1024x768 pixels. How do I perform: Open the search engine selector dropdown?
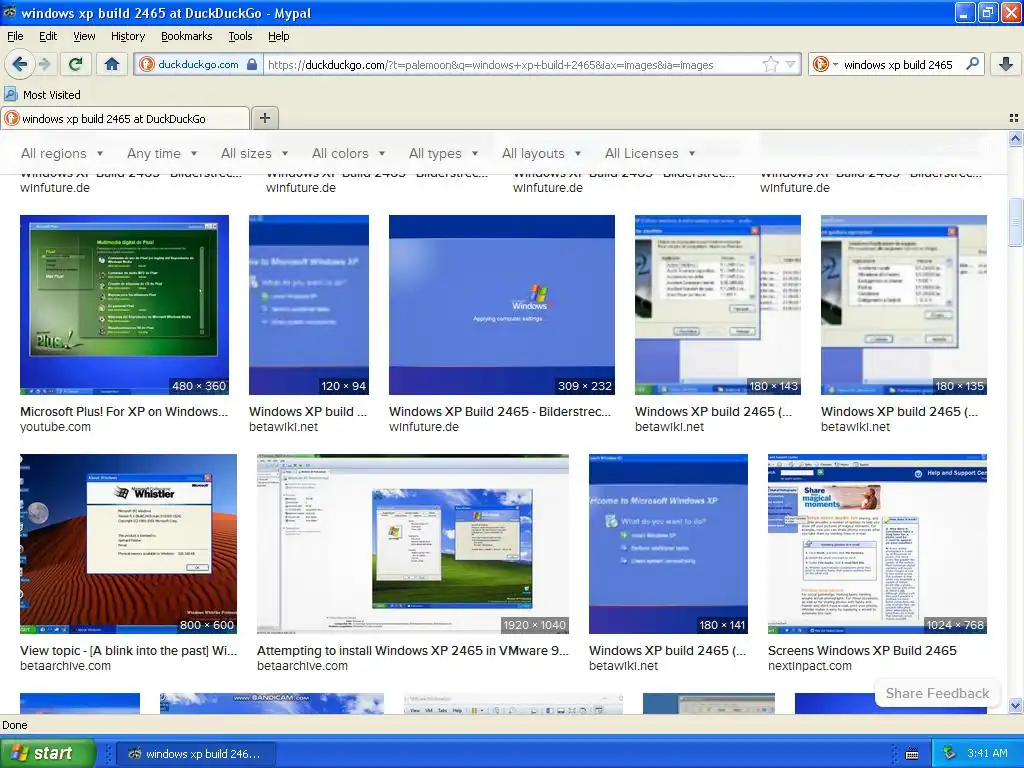825,64
